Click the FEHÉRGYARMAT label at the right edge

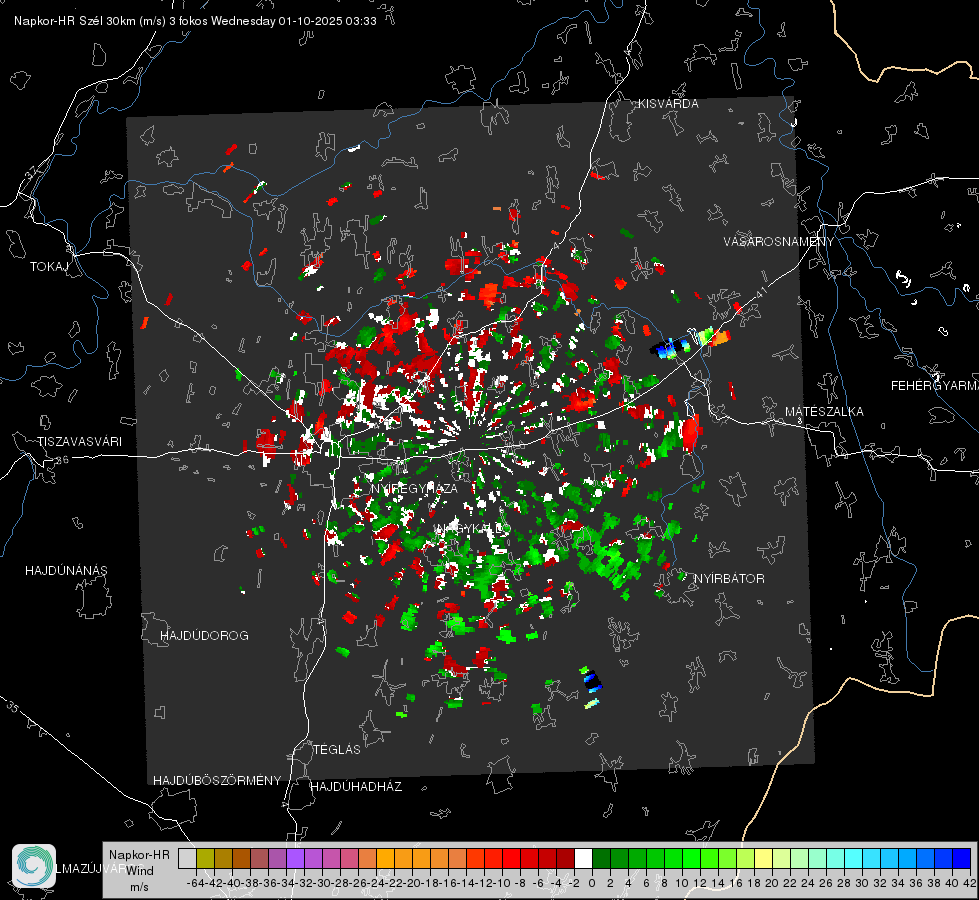pos(934,386)
